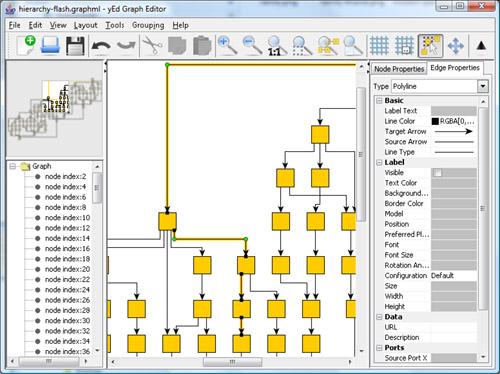Screen dimensions: 500x374
Task: Collapse the Graph tree root
Action: (12, 166)
